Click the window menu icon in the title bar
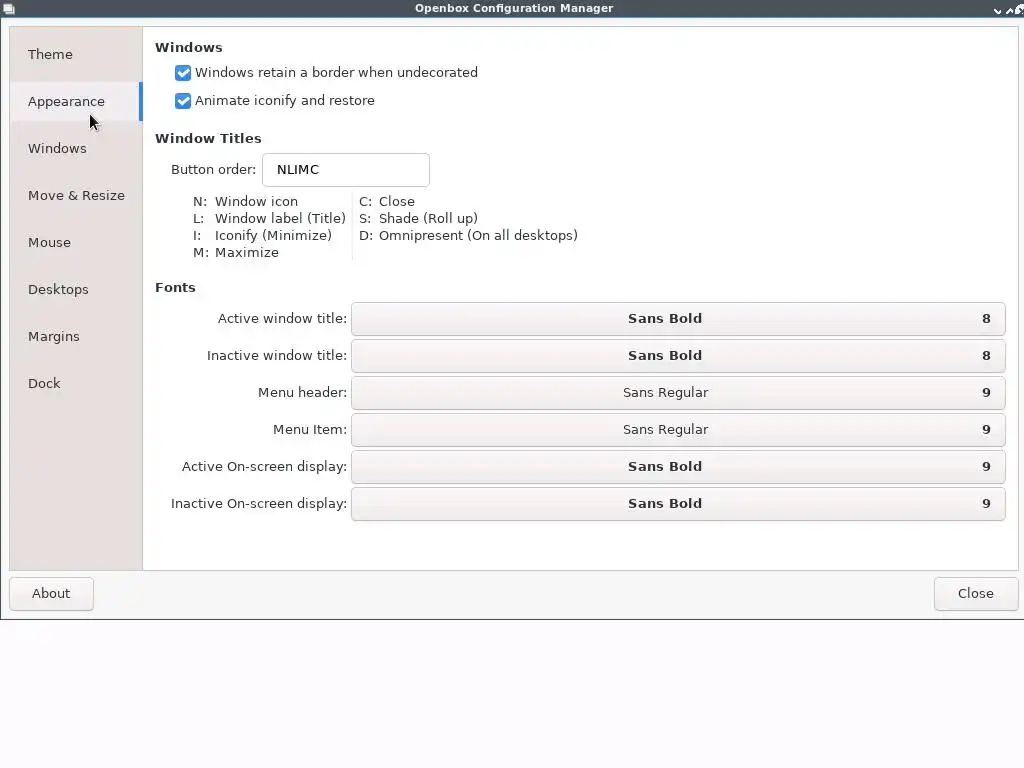The width and height of the screenshot is (1024, 768). click(8, 8)
